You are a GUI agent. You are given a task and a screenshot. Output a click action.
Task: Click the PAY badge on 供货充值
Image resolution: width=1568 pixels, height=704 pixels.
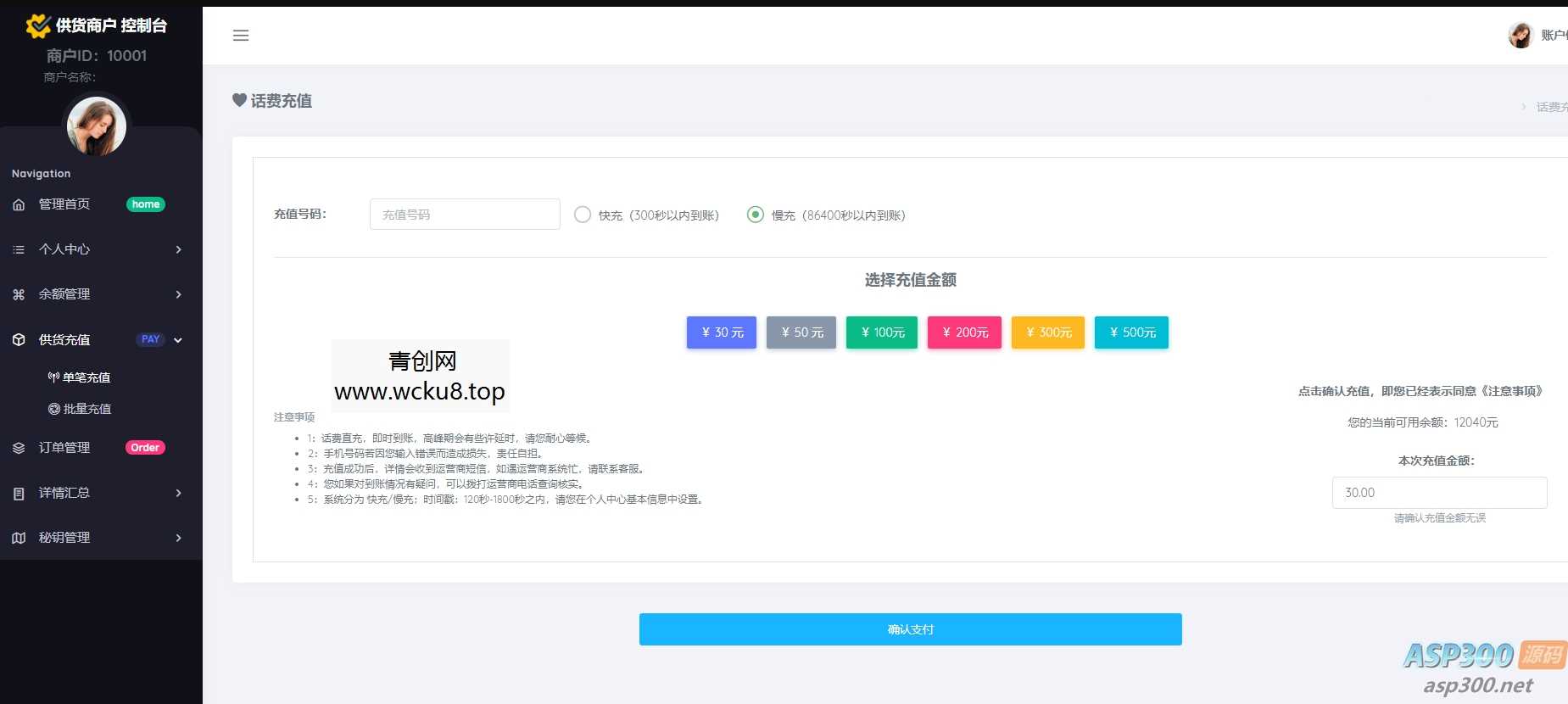(x=151, y=339)
